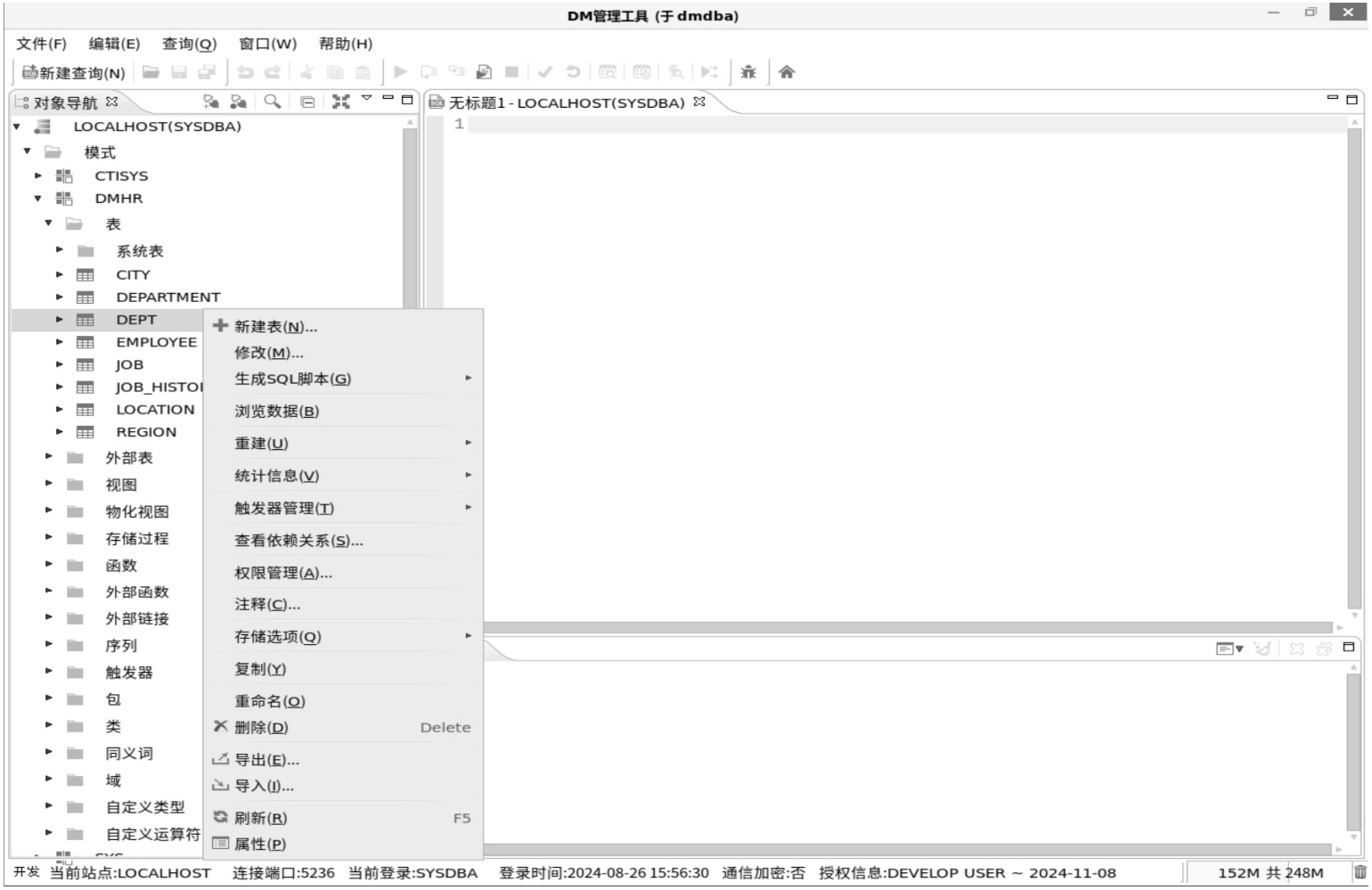Open the 查询(Q) menu in menu bar
This screenshot has height=890, width=1372.
(189, 44)
